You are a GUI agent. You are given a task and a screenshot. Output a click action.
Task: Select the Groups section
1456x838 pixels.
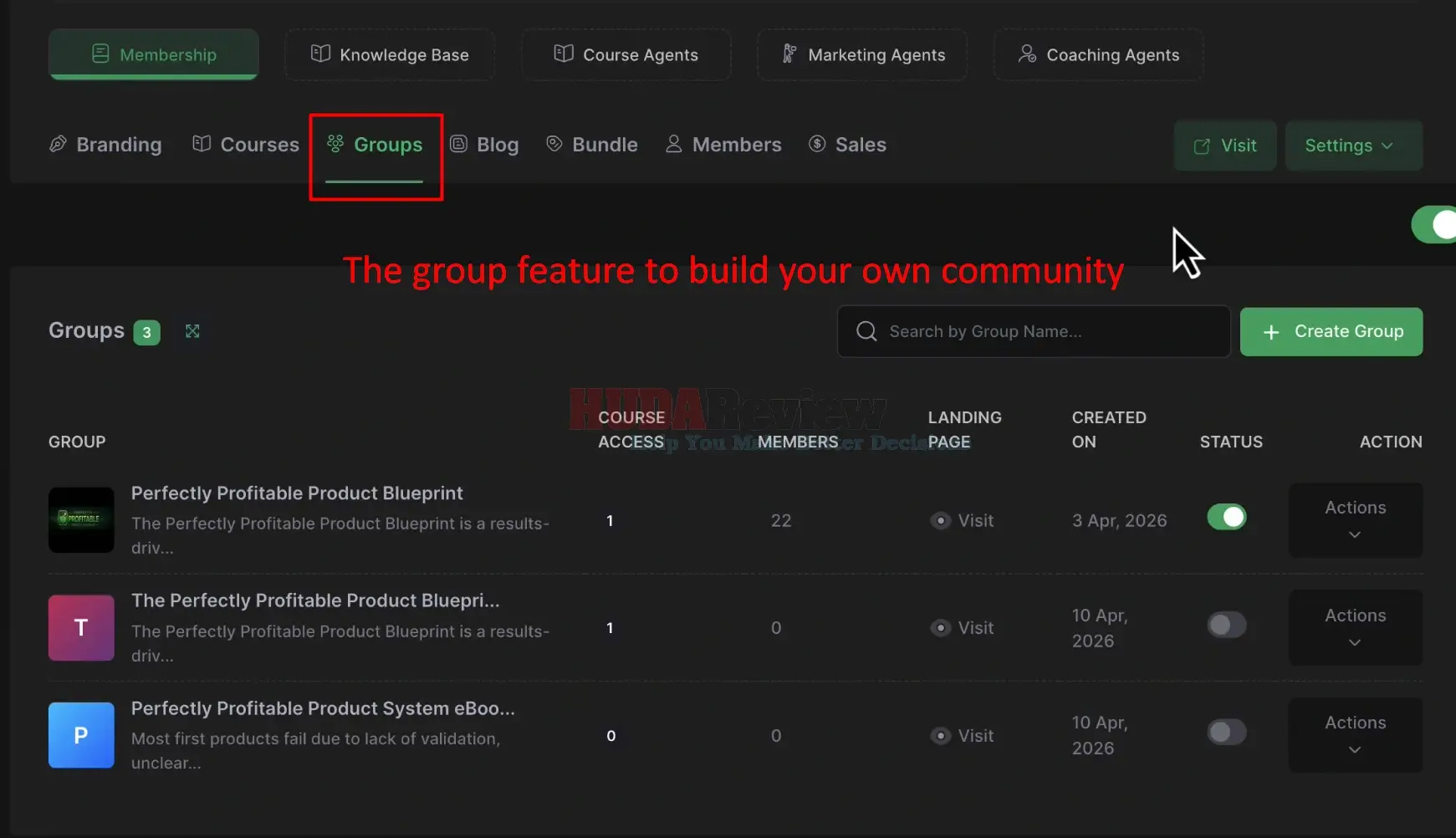pyautogui.click(x=374, y=145)
